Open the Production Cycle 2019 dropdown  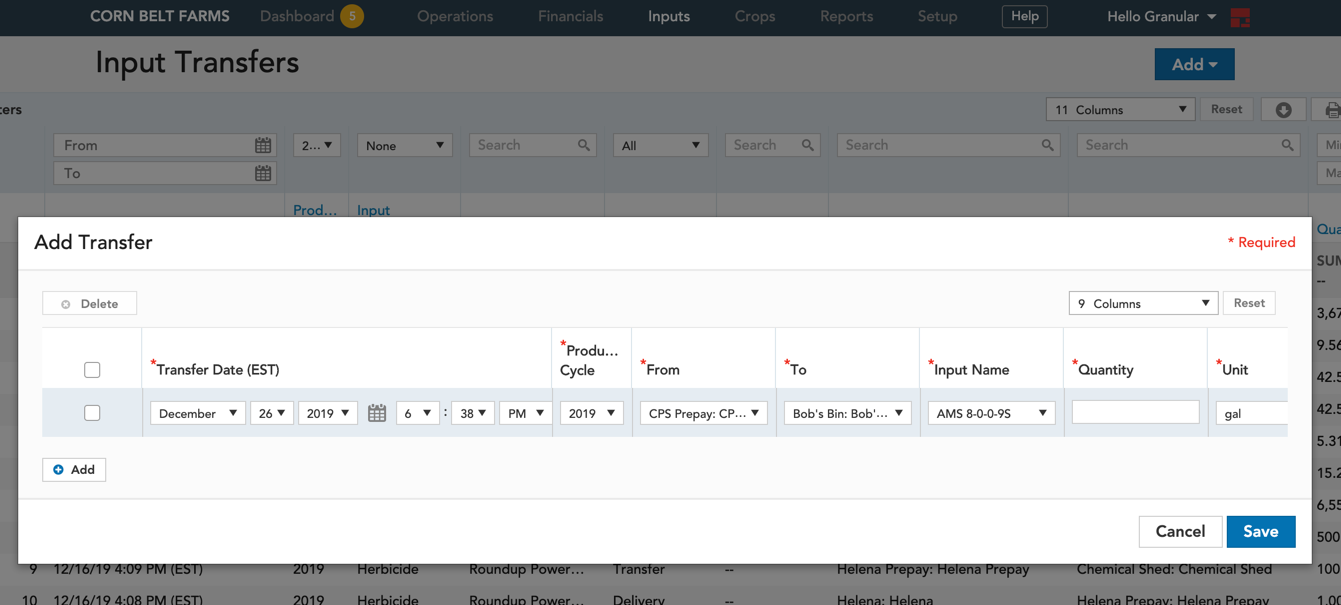[592, 413]
